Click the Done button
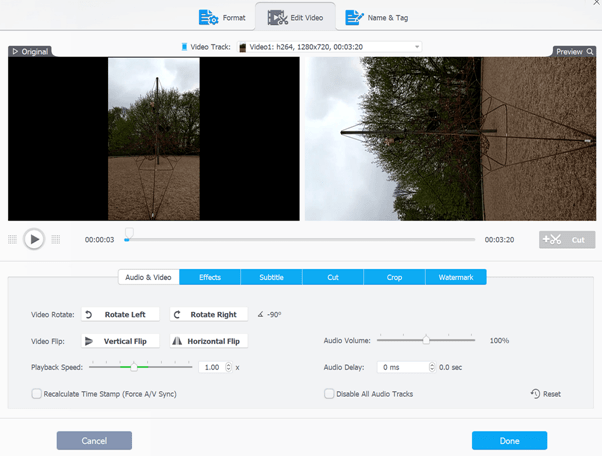 coord(509,441)
